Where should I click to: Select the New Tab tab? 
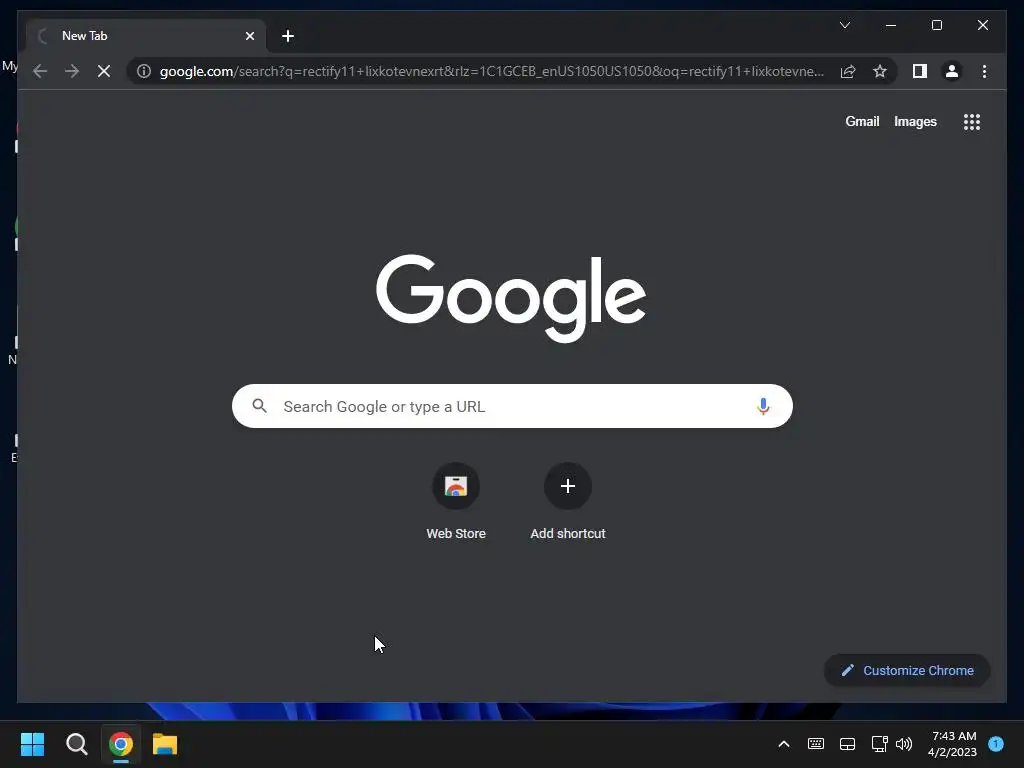[146, 36]
